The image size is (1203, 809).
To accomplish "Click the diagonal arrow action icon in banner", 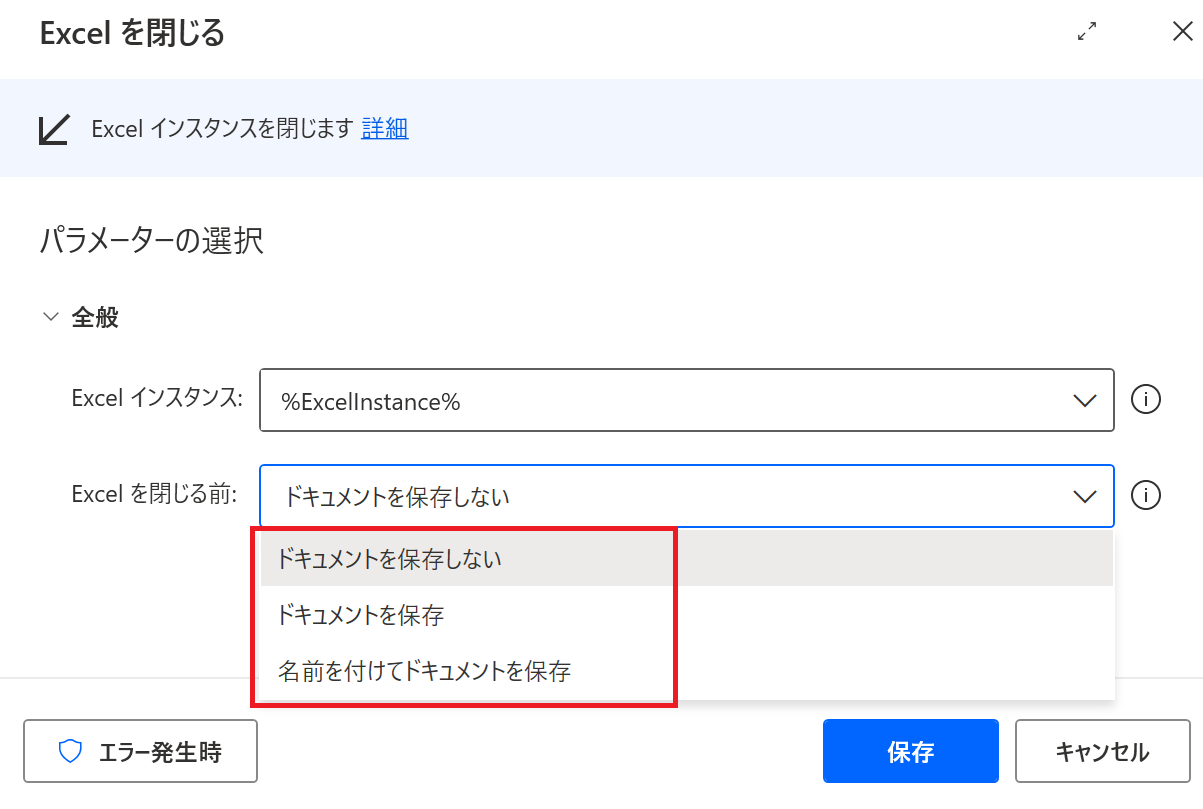I will (x=53, y=129).
